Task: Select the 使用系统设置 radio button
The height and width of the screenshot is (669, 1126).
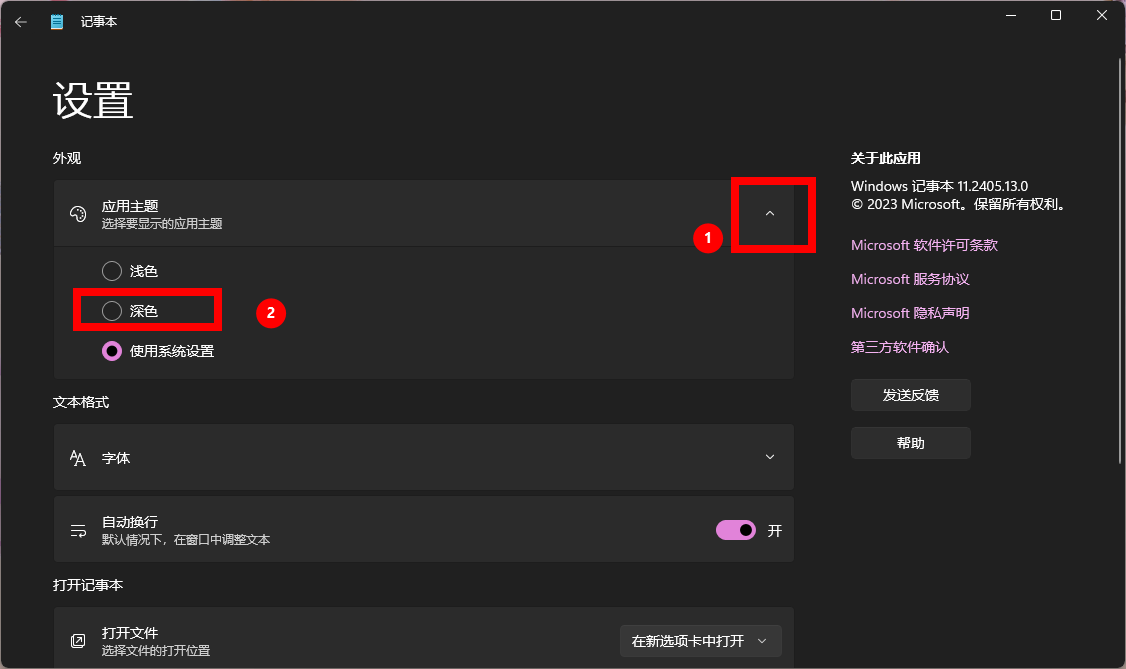Action: [112, 351]
